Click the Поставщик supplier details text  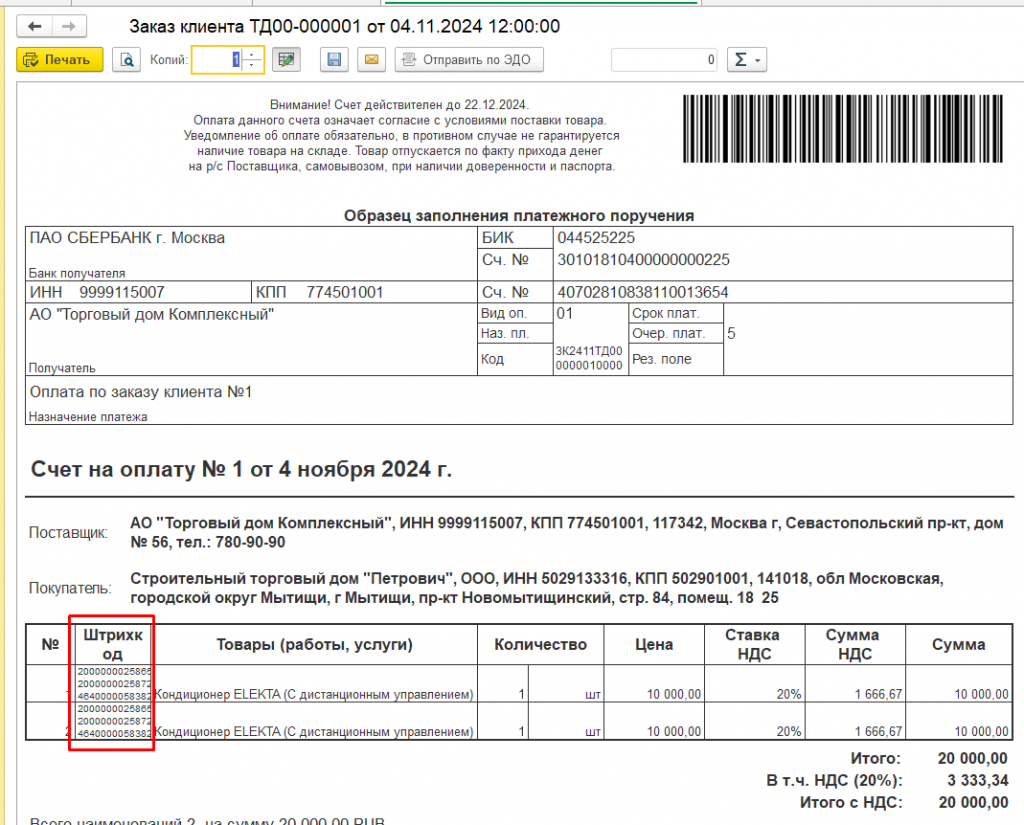click(567, 532)
